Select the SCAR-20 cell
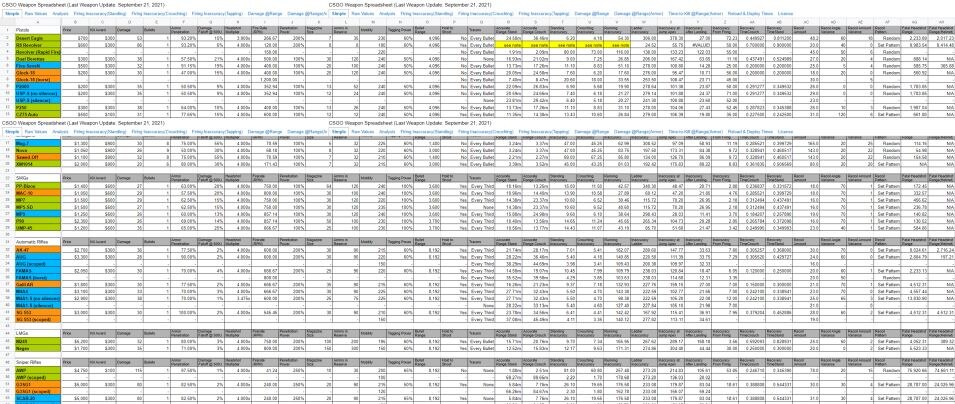Image resolution: width=955 pixels, height=404 pixels. pyautogui.click(x=37, y=399)
